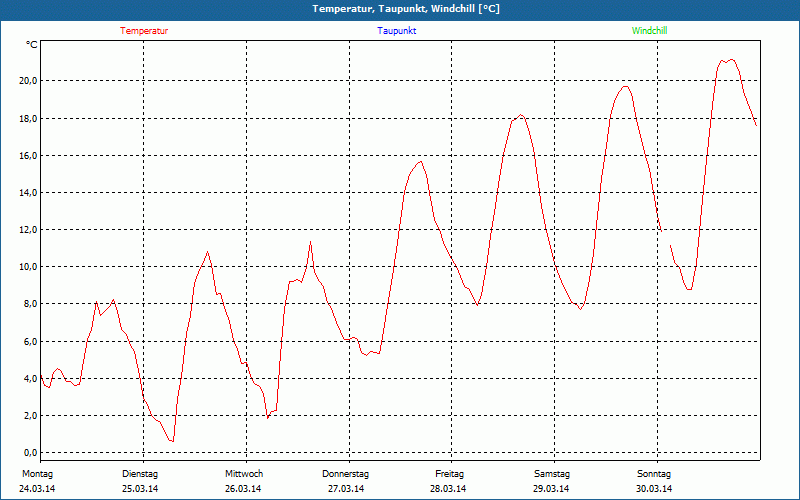
Task: Click the 14,0 y-axis value
Action: [x=28, y=193]
